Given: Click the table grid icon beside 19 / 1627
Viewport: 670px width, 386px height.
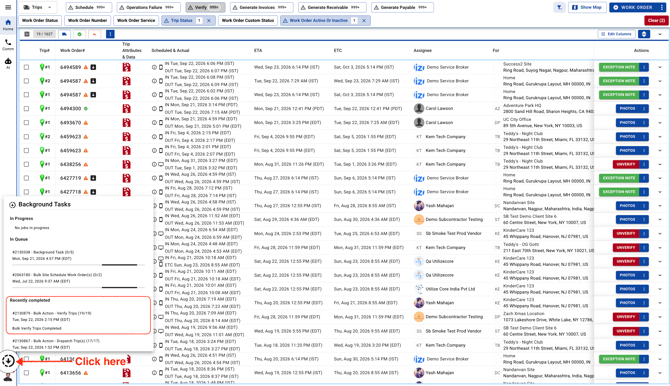Looking at the screenshot, I should pos(26,34).
